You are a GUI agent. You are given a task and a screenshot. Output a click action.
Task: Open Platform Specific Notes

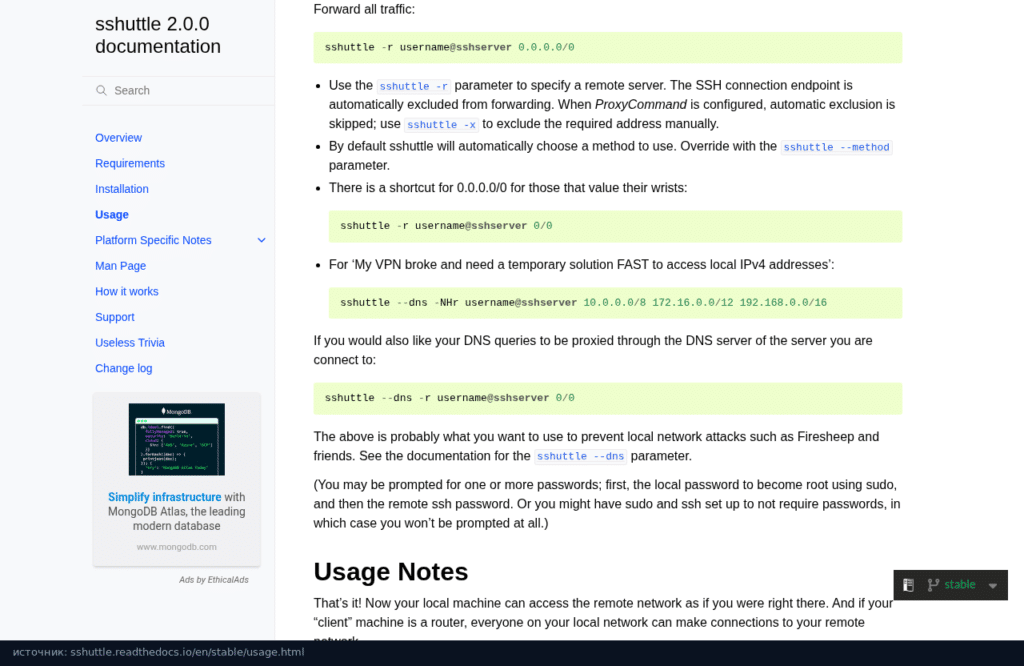153,240
